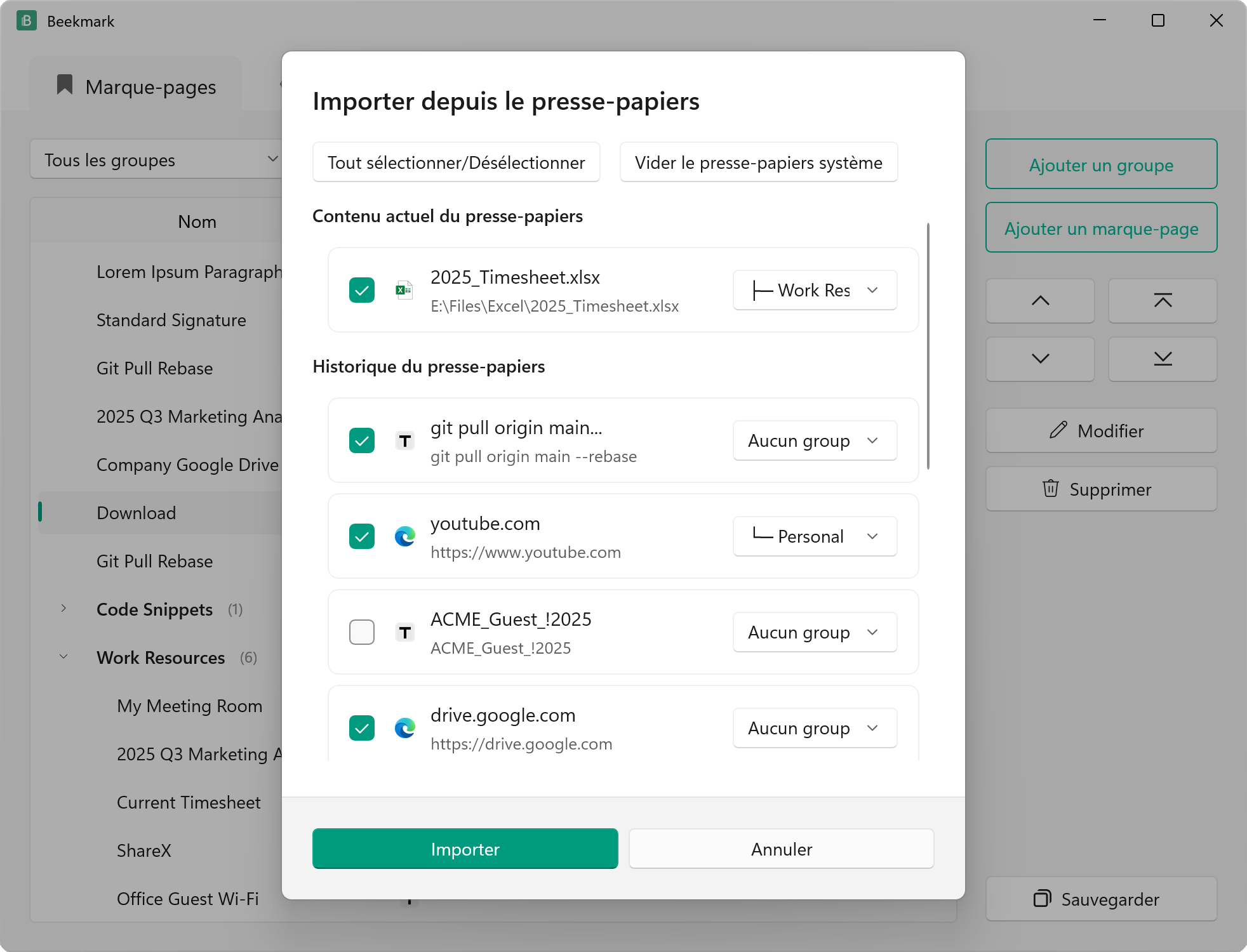Switch to the Marque-pages tab
The height and width of the screenshot is (952, 1247).
pyautogui.click(x=136, y=85)
